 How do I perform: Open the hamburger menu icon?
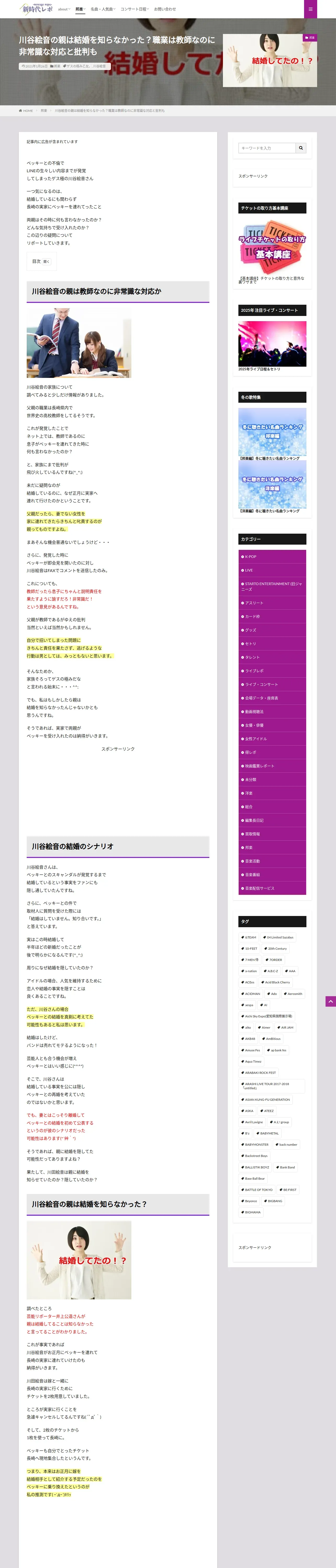point(310,9)
